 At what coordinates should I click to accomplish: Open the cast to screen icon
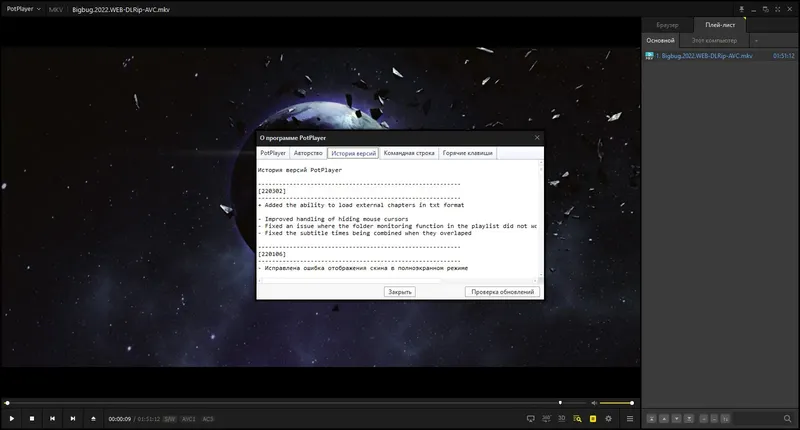531,419
